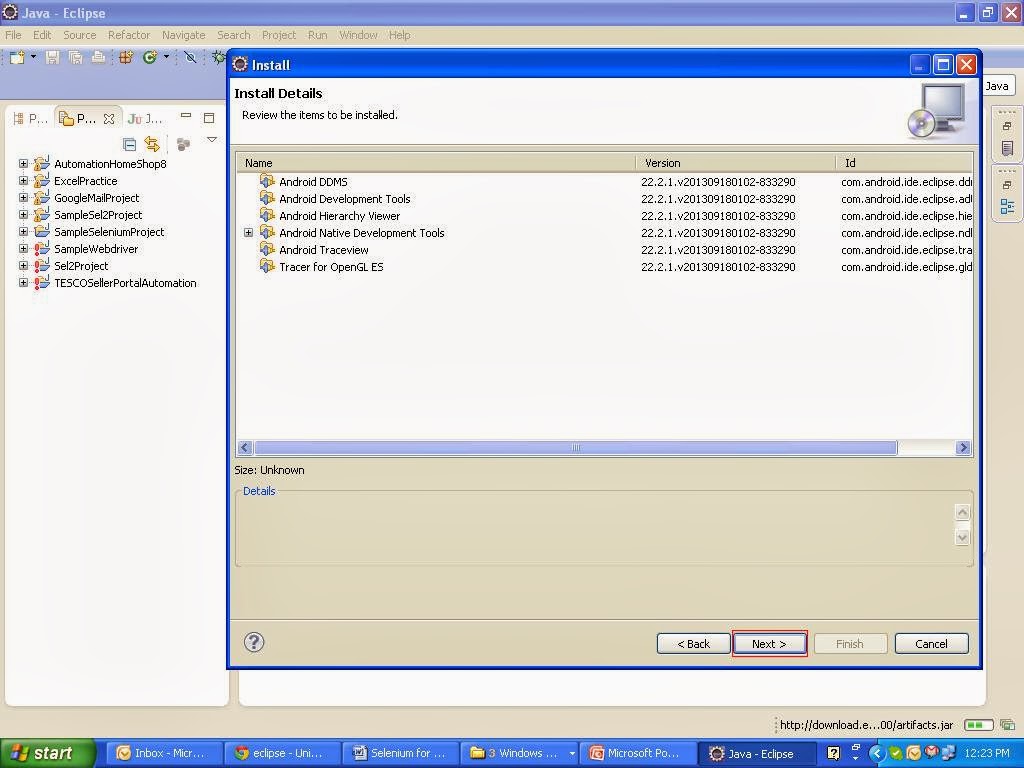
Task: Click the Outline icon in right trim
Action: (1007, 207)
